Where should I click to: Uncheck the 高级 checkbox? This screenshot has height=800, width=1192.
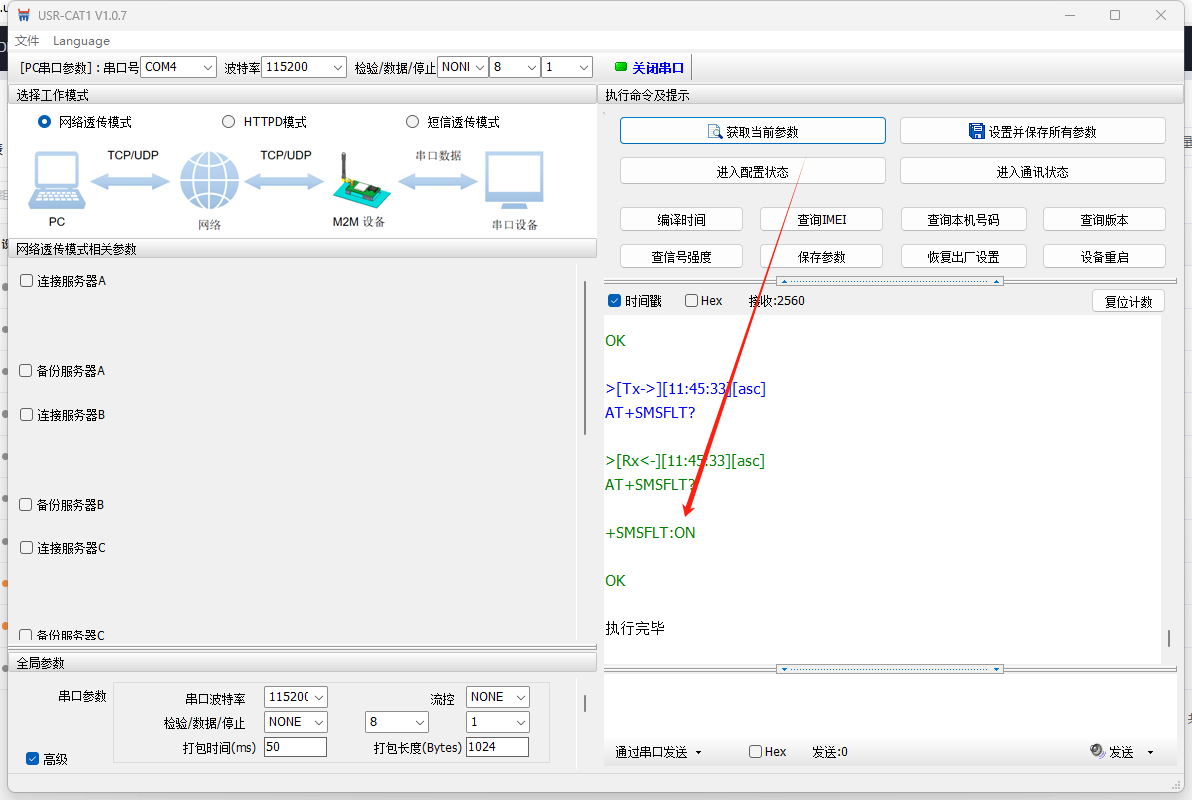32,759
